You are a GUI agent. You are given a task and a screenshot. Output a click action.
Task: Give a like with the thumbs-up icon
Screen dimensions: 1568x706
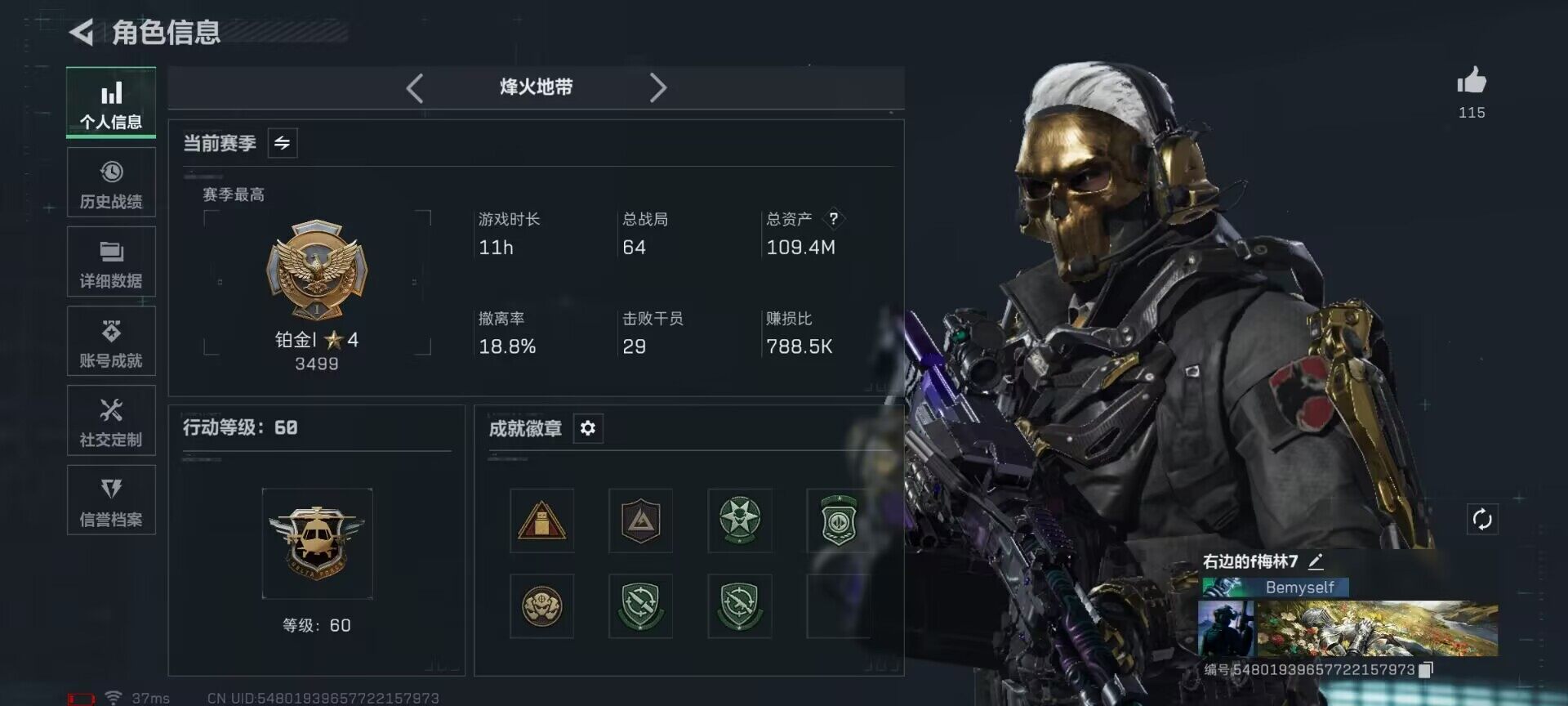tap(1472, 81)
